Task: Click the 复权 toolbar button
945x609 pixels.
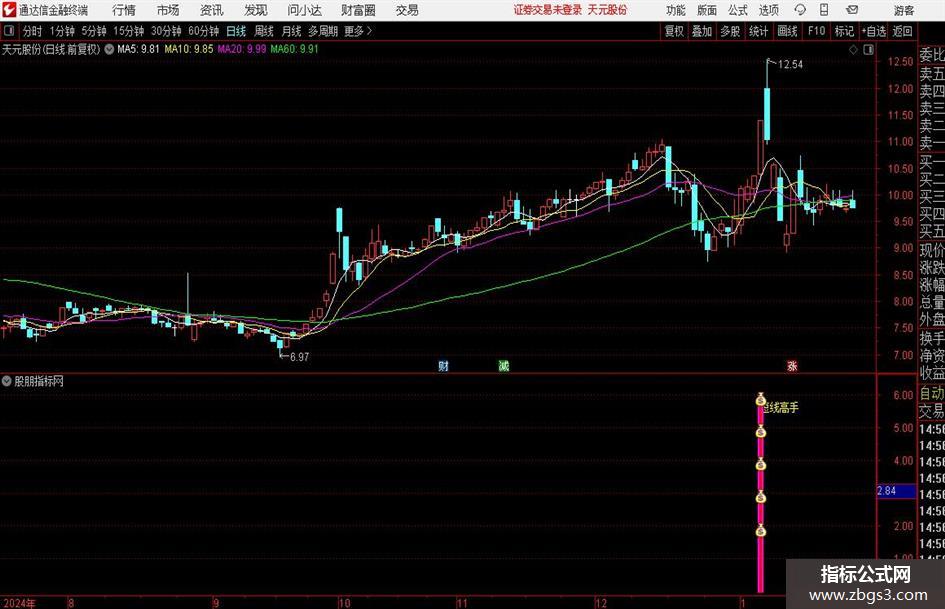Action: 674,31
